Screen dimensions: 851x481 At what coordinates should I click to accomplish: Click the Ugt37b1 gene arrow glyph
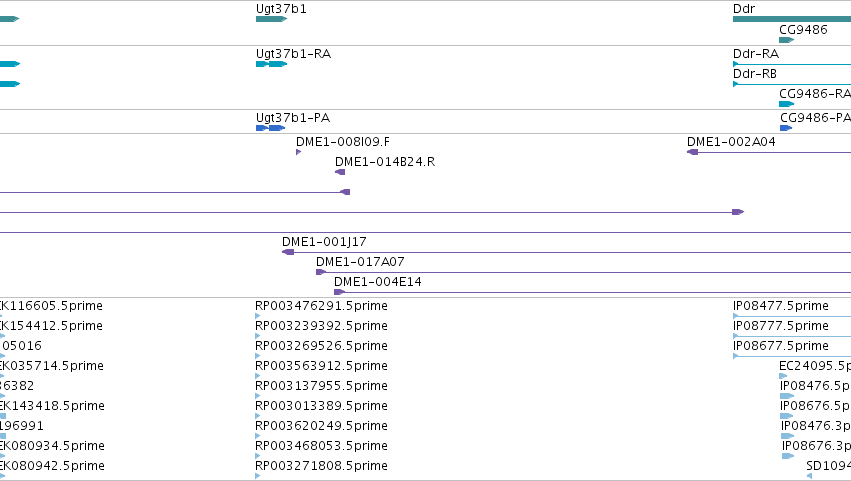pyautogui.click(x=271, y=19)
